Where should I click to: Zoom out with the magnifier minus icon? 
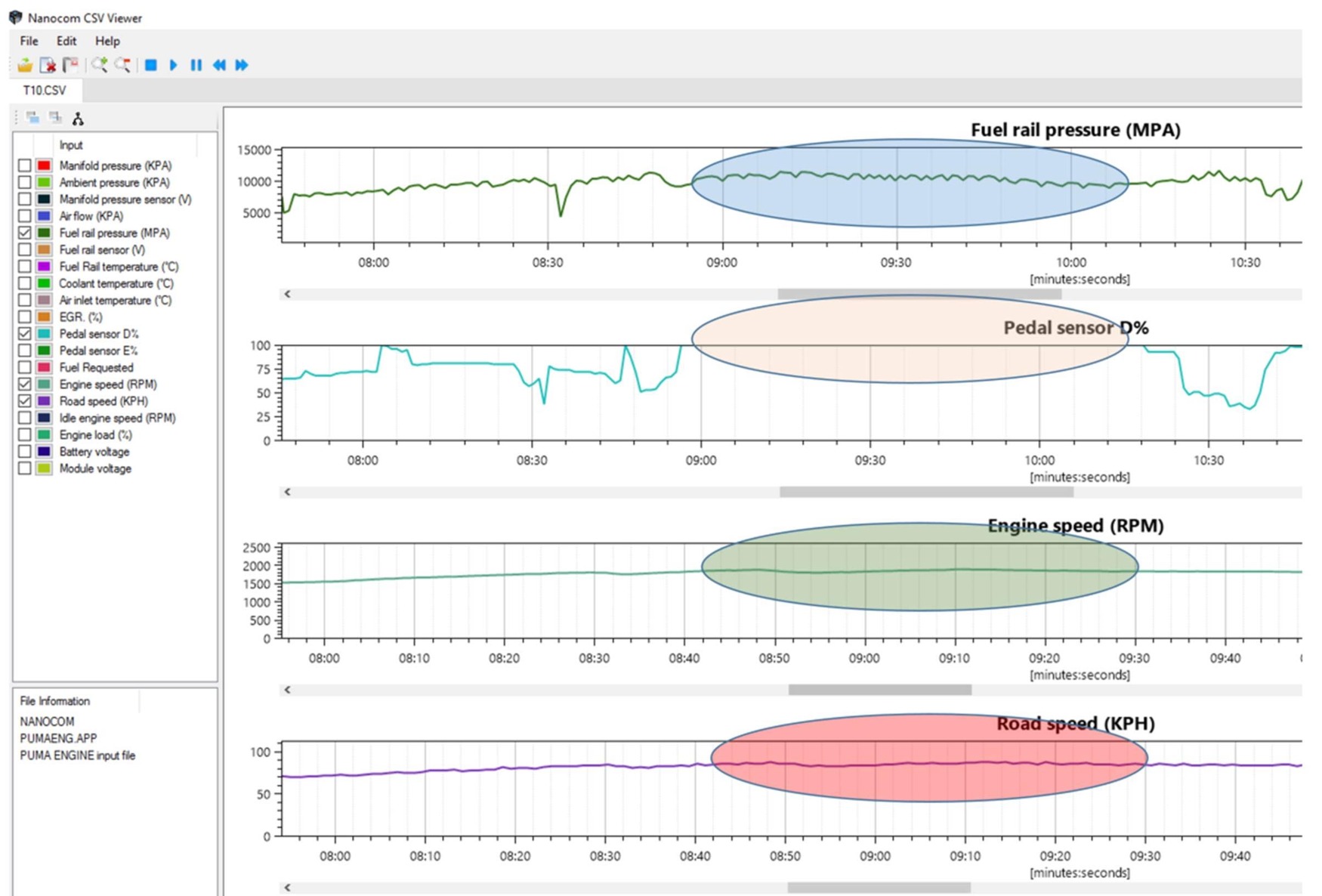122,65
